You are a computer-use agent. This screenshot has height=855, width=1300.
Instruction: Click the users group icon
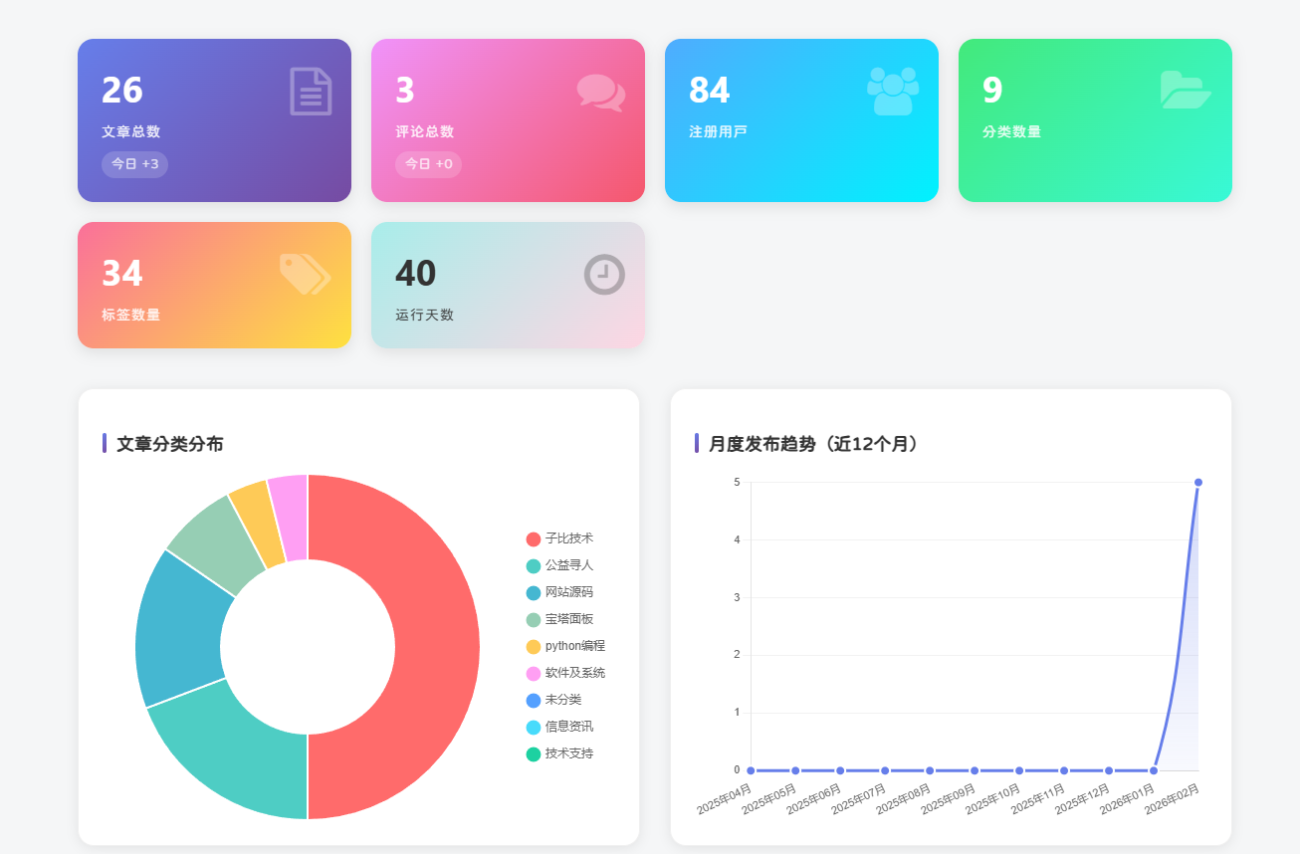(892, 91)
